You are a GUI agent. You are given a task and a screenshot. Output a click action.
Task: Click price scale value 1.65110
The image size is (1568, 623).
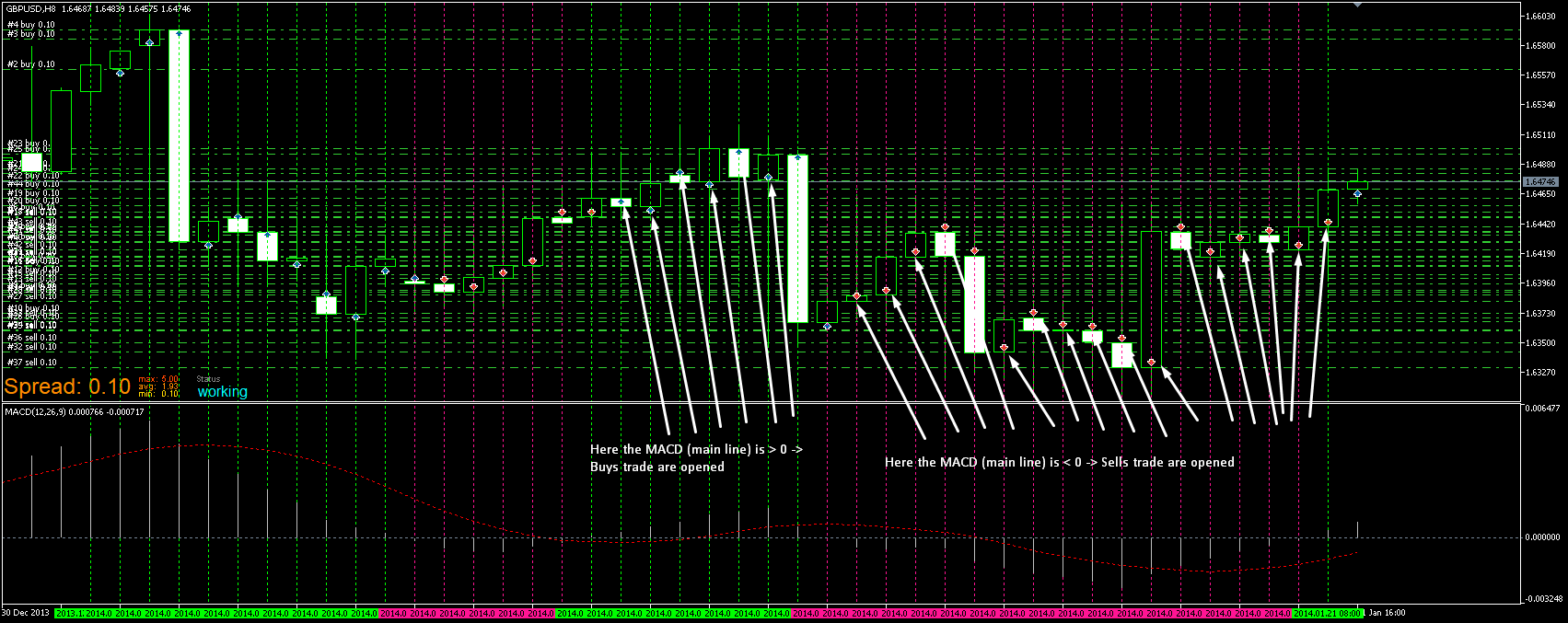pos(1540,134)
